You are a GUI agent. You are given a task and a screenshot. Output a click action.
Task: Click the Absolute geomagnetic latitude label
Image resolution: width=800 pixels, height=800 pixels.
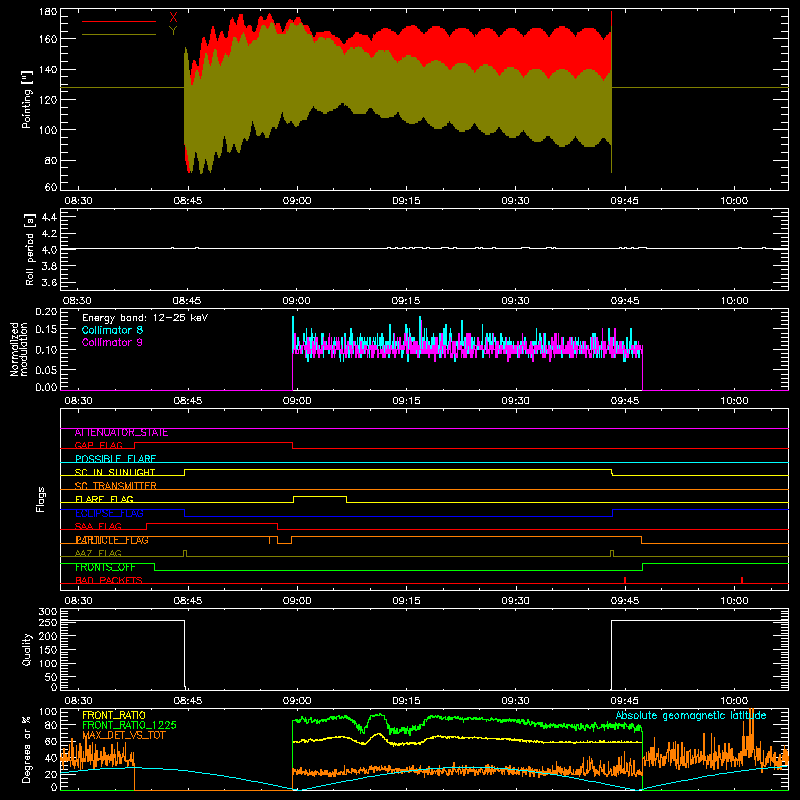click(x=691, y=715)
